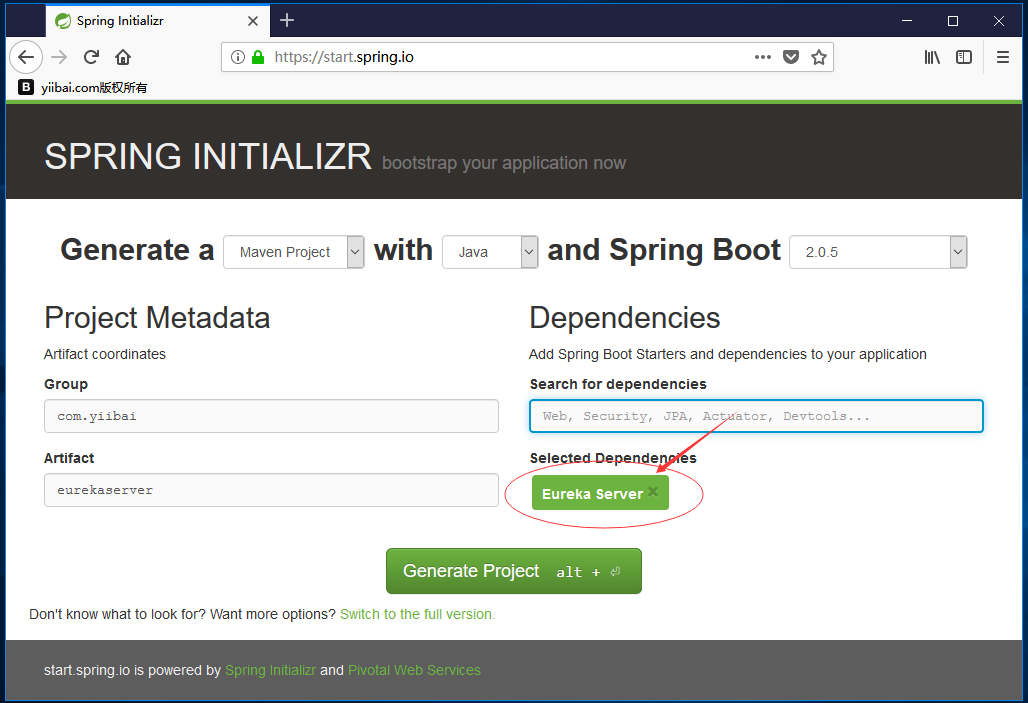Image resolution: width=1028 pixels, height=703 pixels.
Task: Click the forward navigation arrow
Action: 59,57
